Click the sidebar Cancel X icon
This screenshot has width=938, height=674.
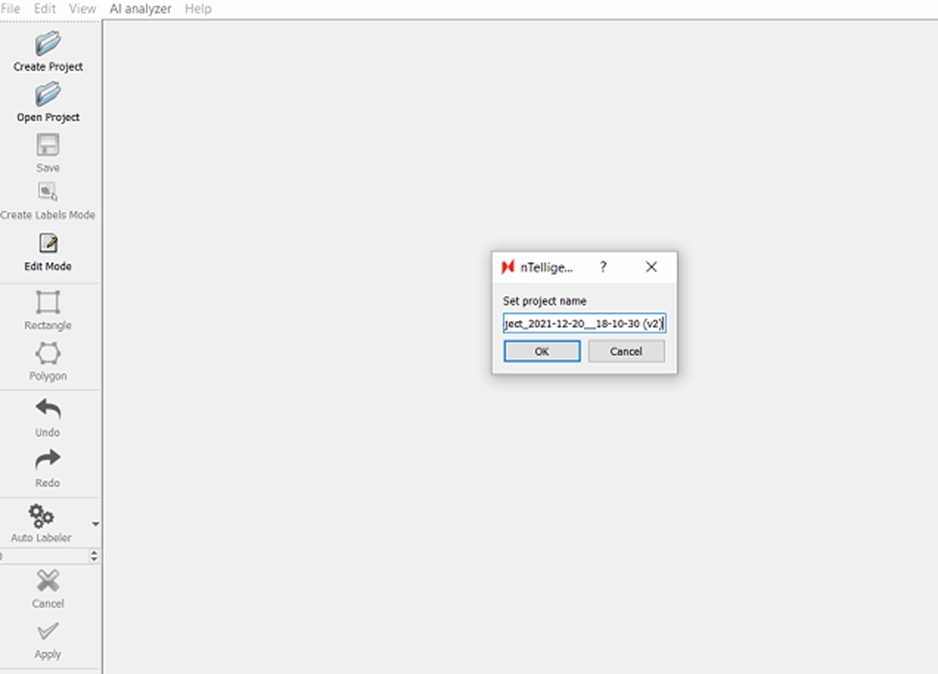(48, 581)
